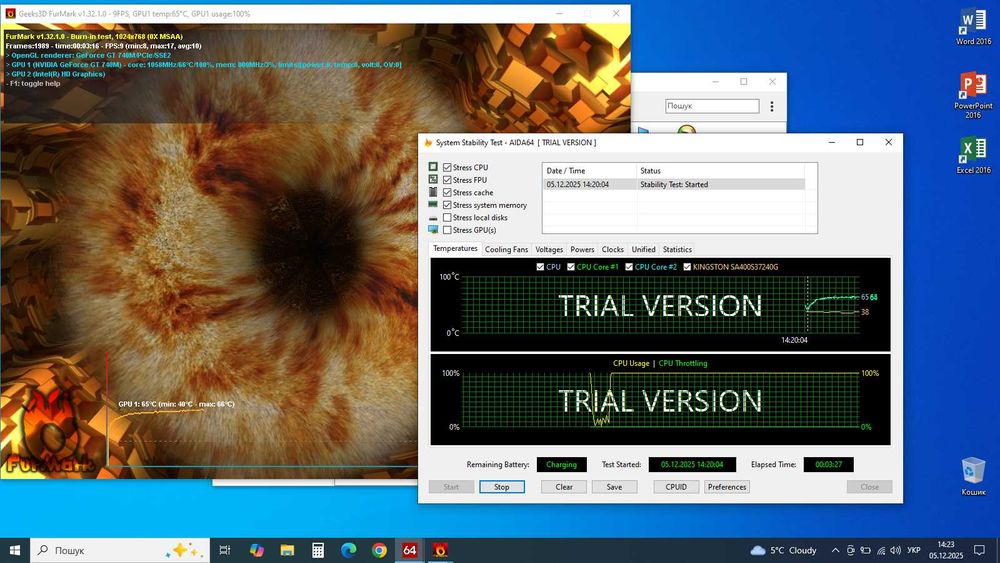Uncheck Stress system memory checkbox
This screenshot has height=563, width=1000.
click(447, 205)
